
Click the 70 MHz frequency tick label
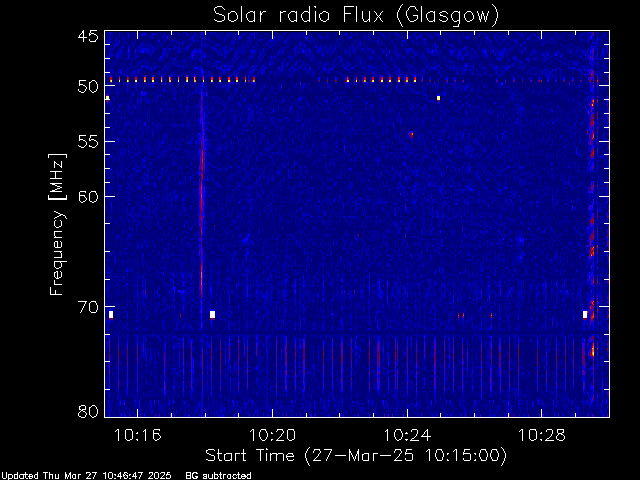[x=88, y=307]
